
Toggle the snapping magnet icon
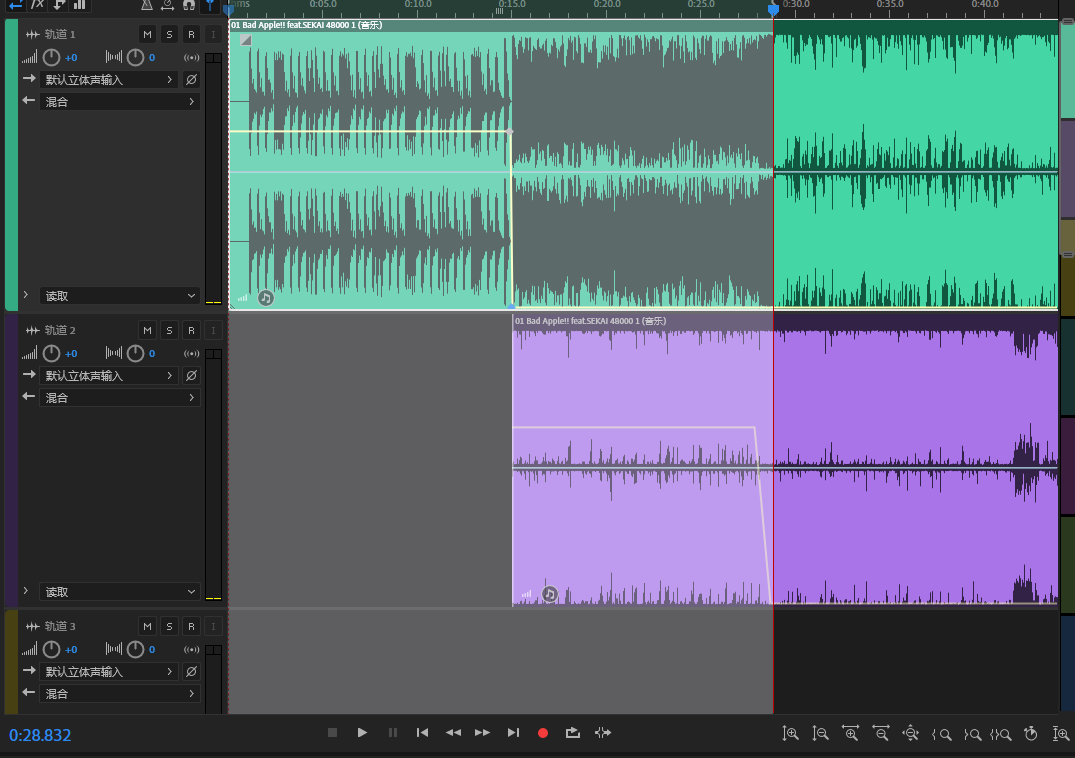pyautogui.click(x=188, y=5)
